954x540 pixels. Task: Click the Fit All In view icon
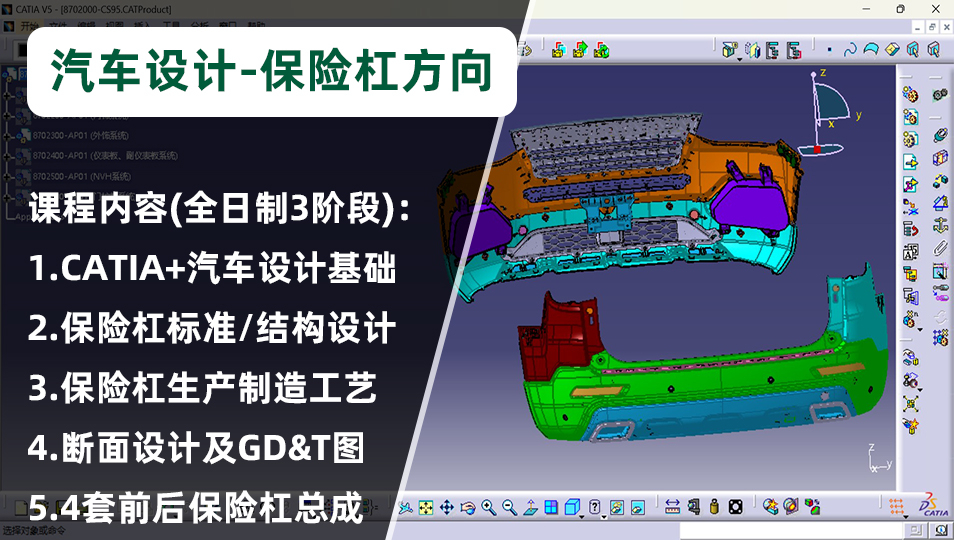426,507
